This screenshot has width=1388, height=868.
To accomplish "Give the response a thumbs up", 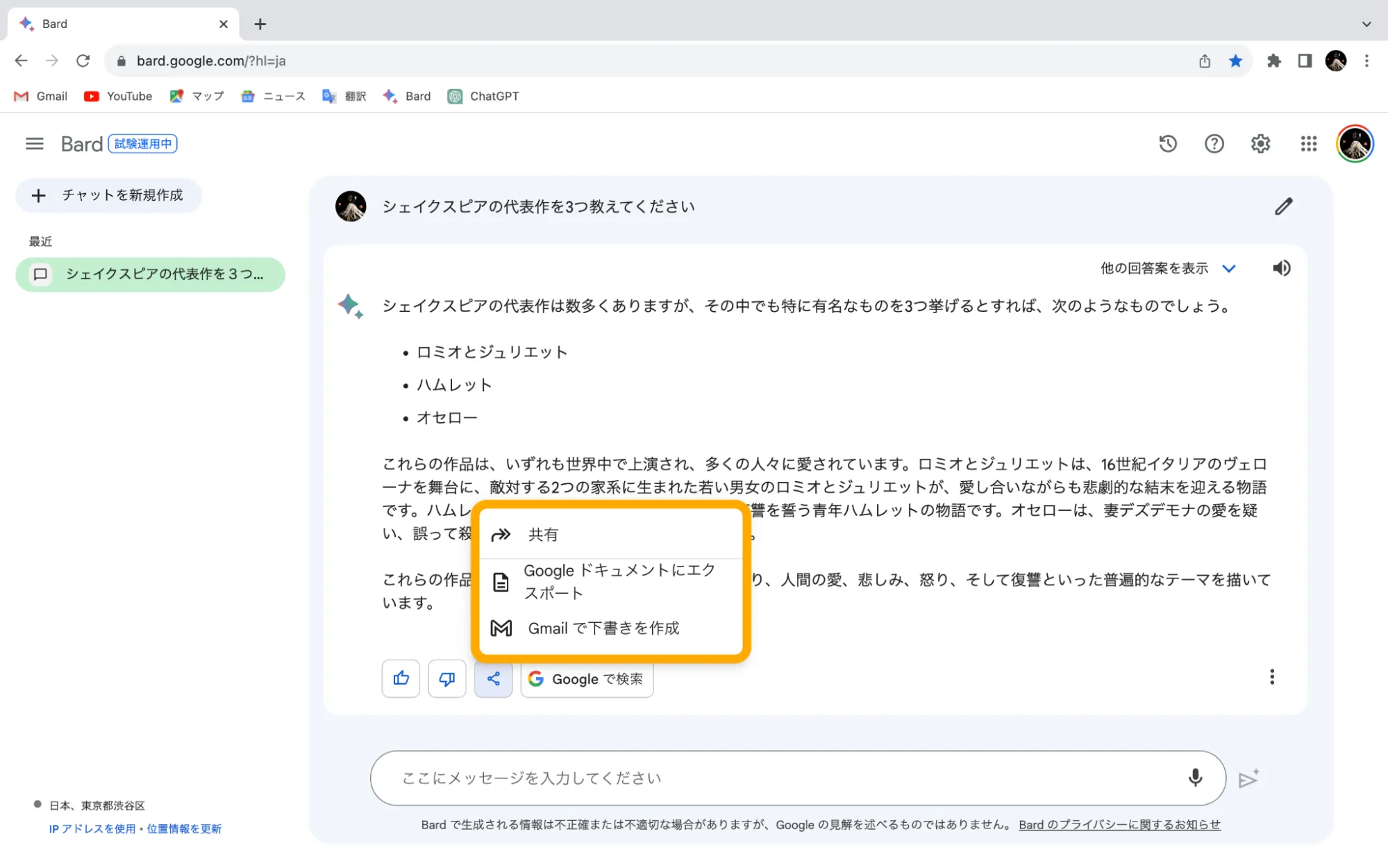I will click(x=401, y=678).
